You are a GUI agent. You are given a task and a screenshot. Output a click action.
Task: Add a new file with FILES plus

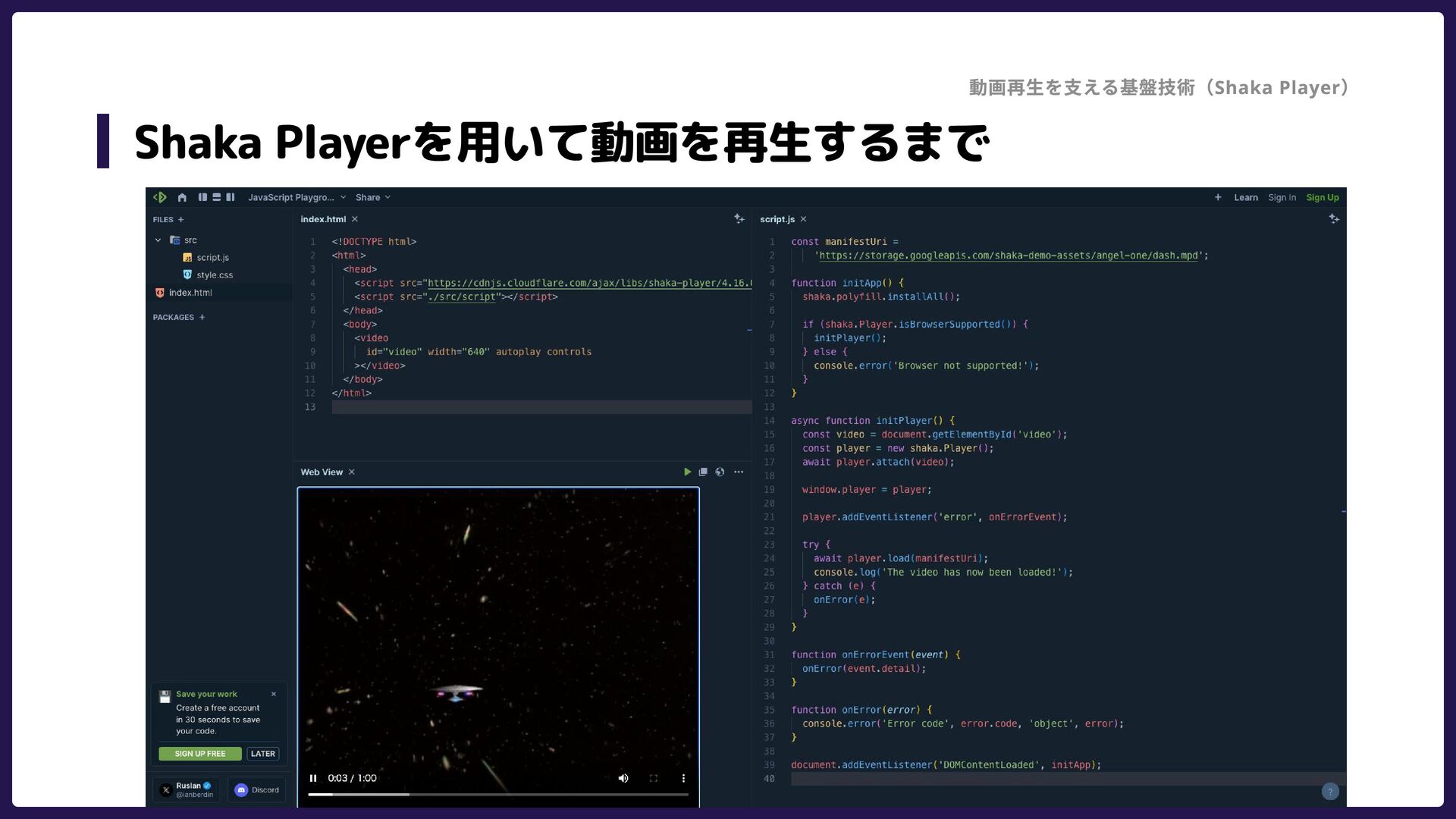(180, 220)
